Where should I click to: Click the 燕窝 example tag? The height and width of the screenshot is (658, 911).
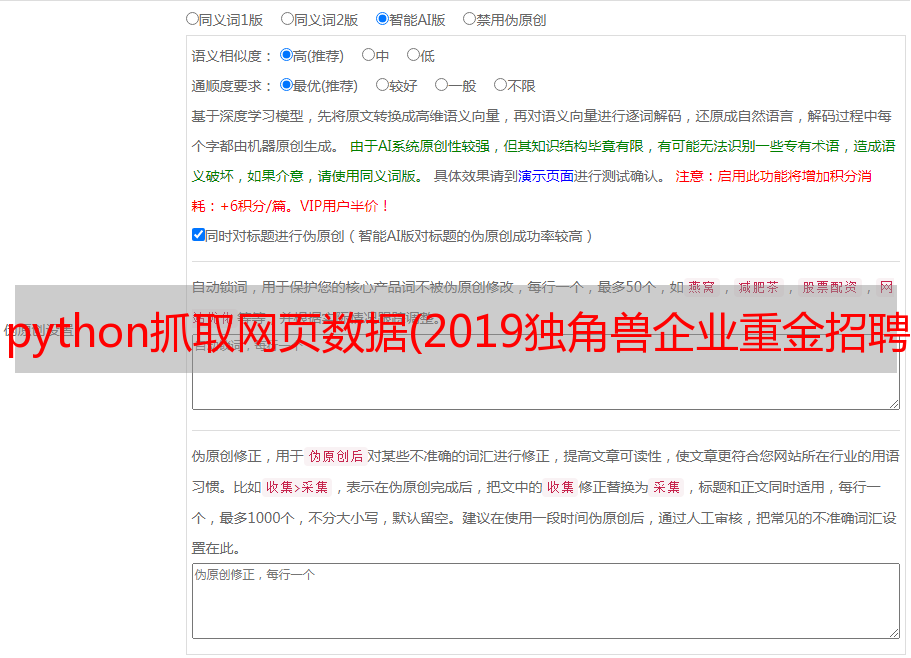(x=702, y=287)
